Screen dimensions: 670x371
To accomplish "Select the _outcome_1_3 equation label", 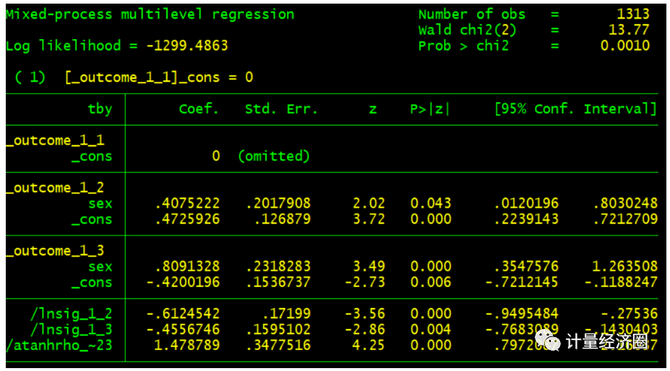I will pos(55,250).
